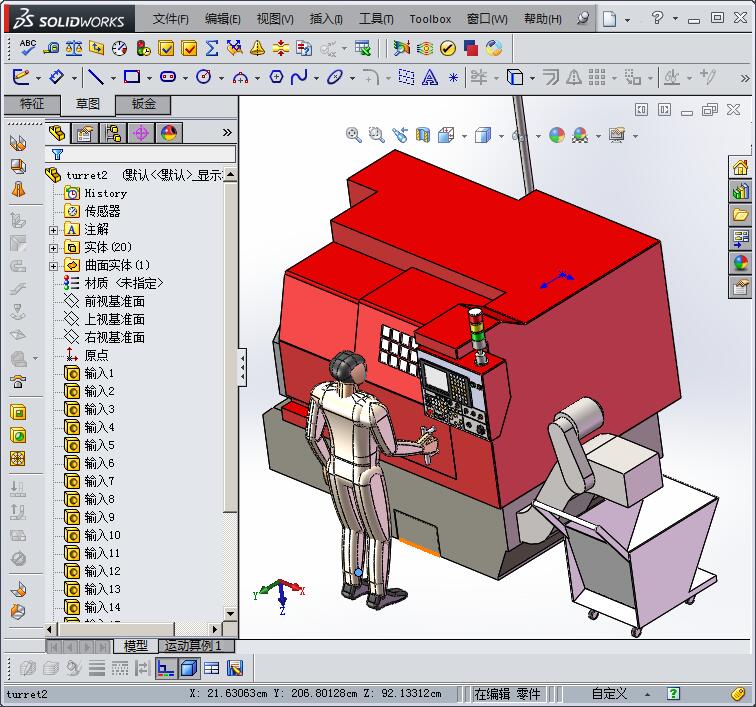Click the Section View icon
The width and height of the screenshot is (756, 707).
click(422, 135)
